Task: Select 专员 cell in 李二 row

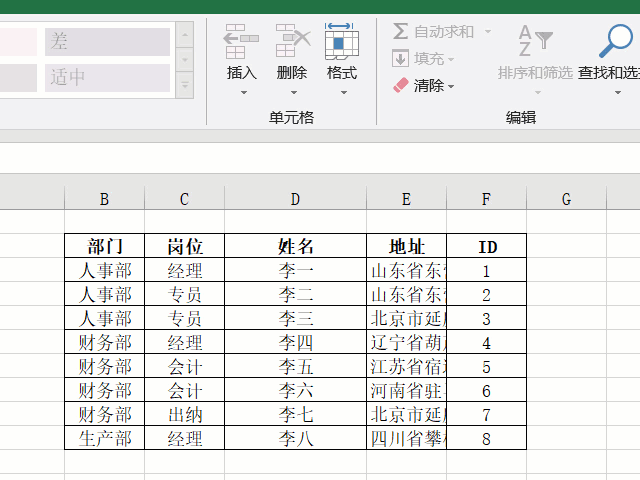Action: pos(184,294)
